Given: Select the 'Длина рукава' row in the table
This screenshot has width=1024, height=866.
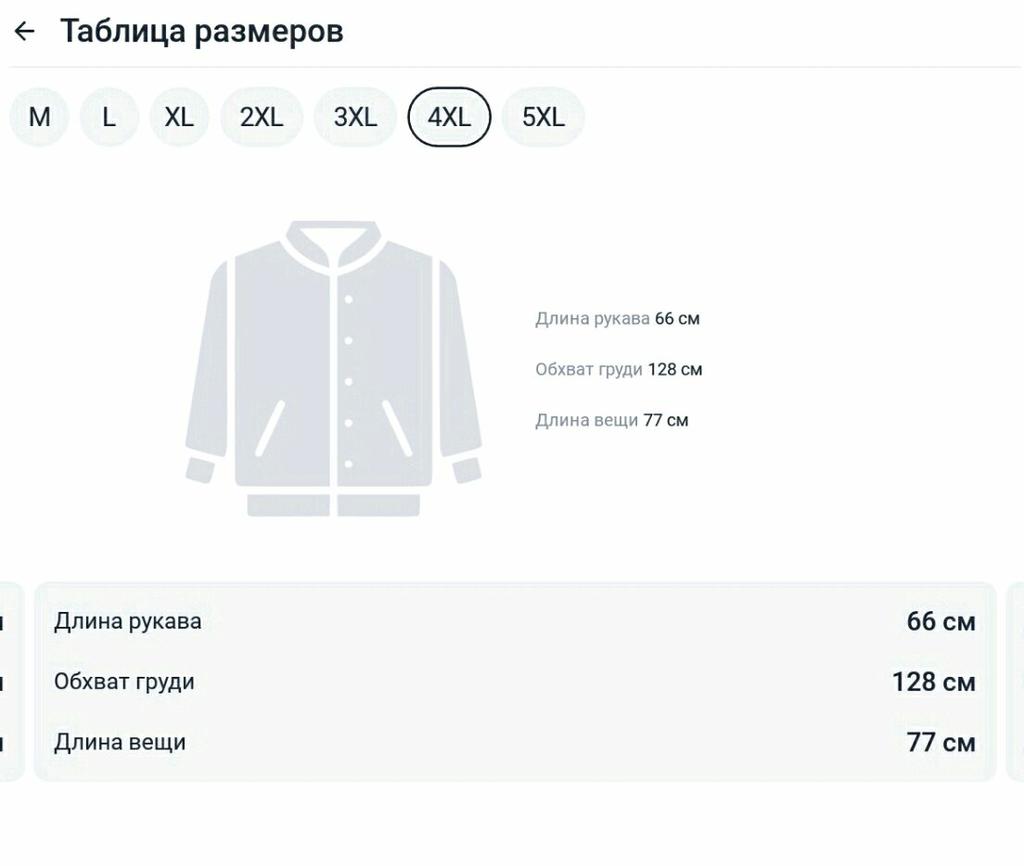Looking at the screenshot, I should (128, 621).
